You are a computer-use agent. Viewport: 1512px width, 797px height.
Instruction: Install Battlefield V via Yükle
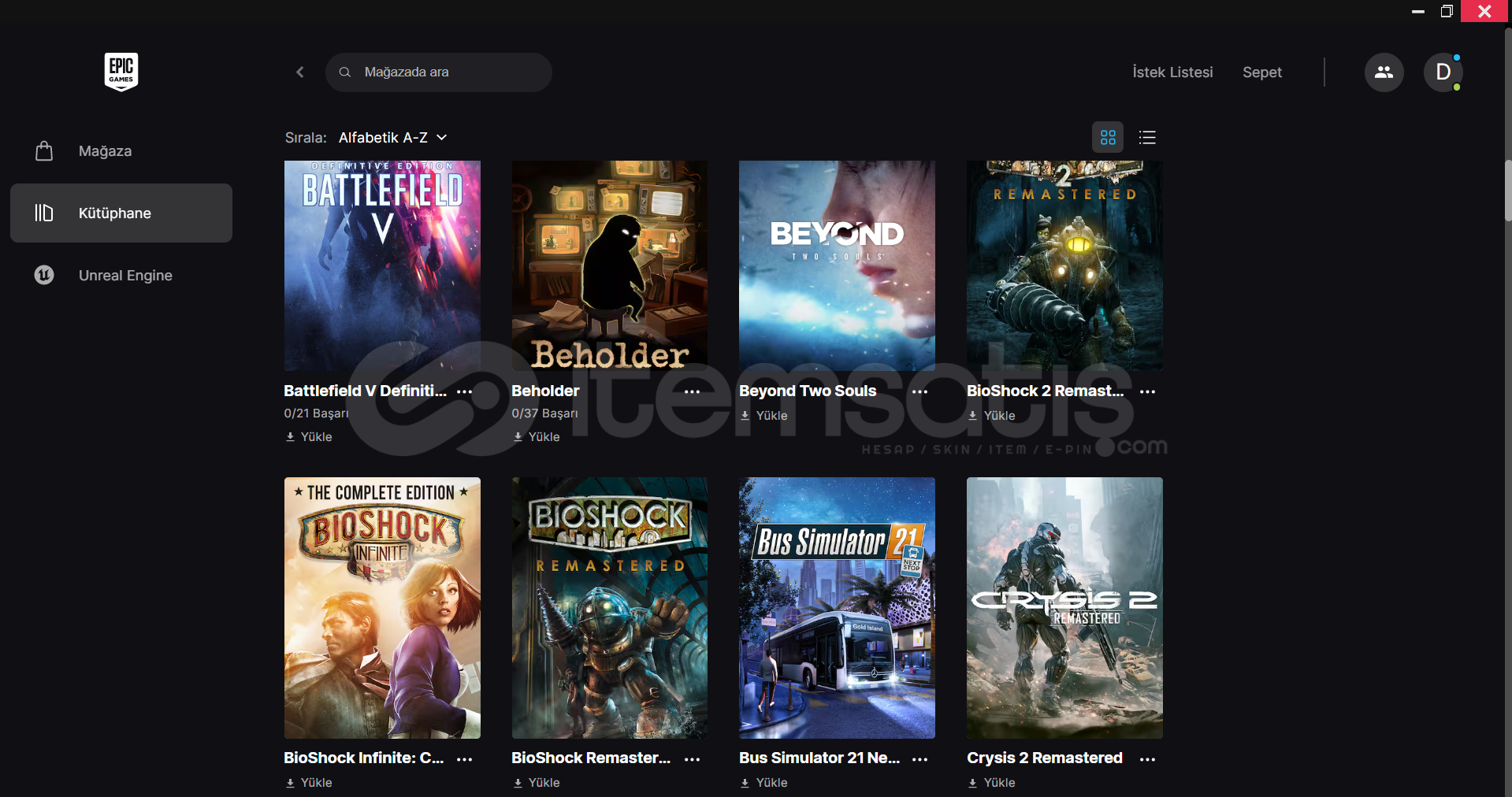click(309, 437)
